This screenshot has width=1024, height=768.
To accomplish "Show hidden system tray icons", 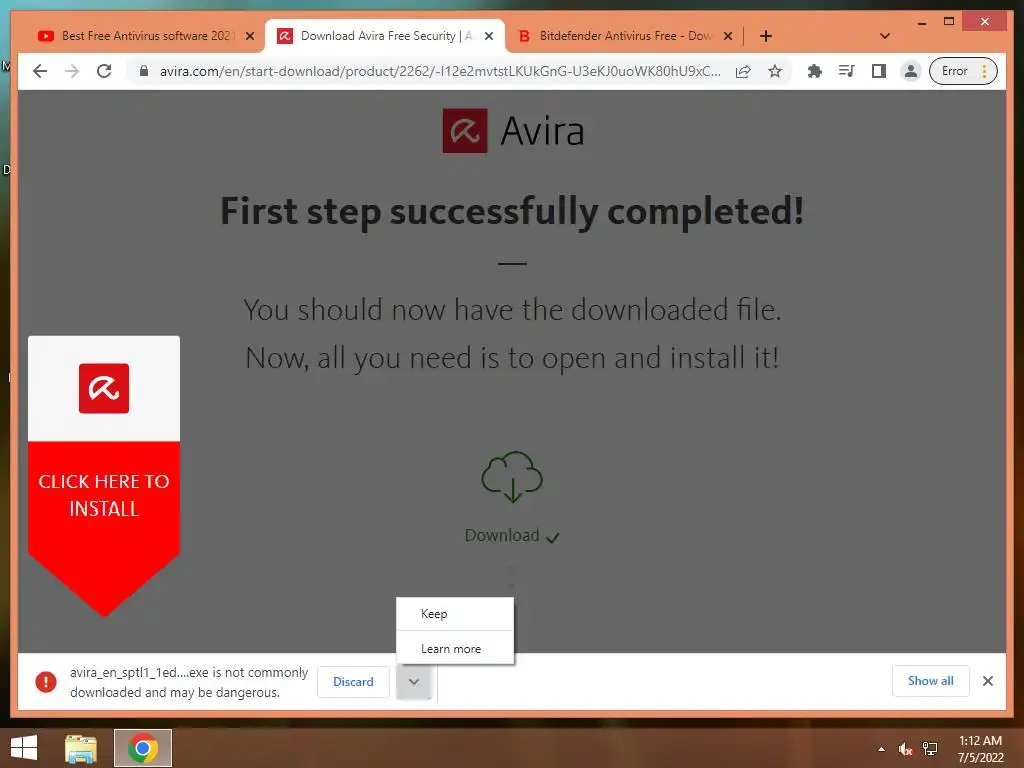I will [x=882, y=749].
